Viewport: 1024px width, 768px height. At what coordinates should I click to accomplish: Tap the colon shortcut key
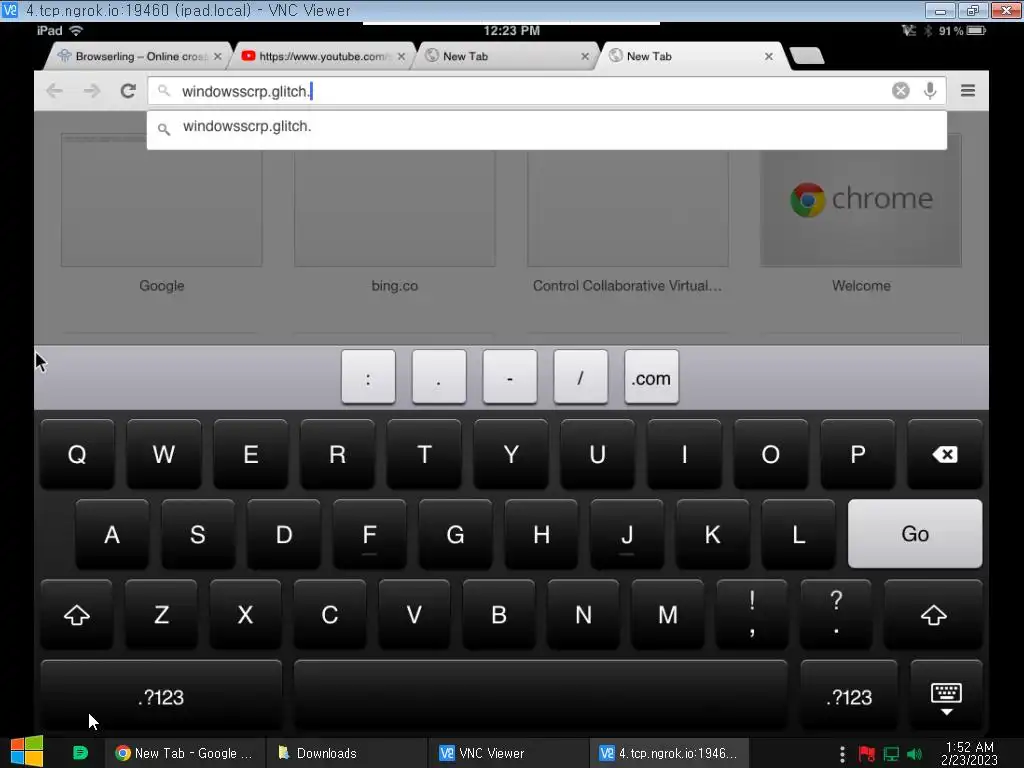tap(368, 377)
